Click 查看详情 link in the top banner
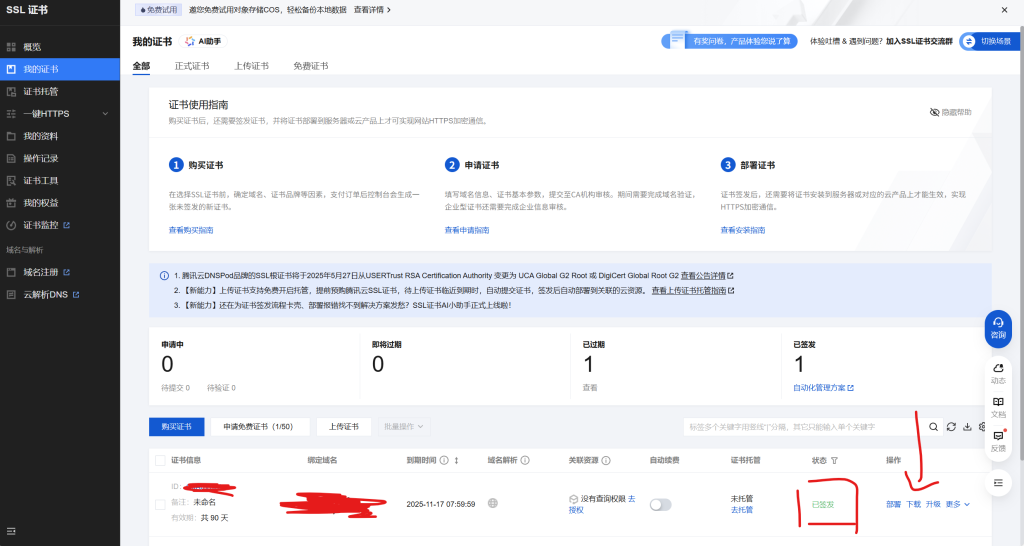 tap(372, 10)
